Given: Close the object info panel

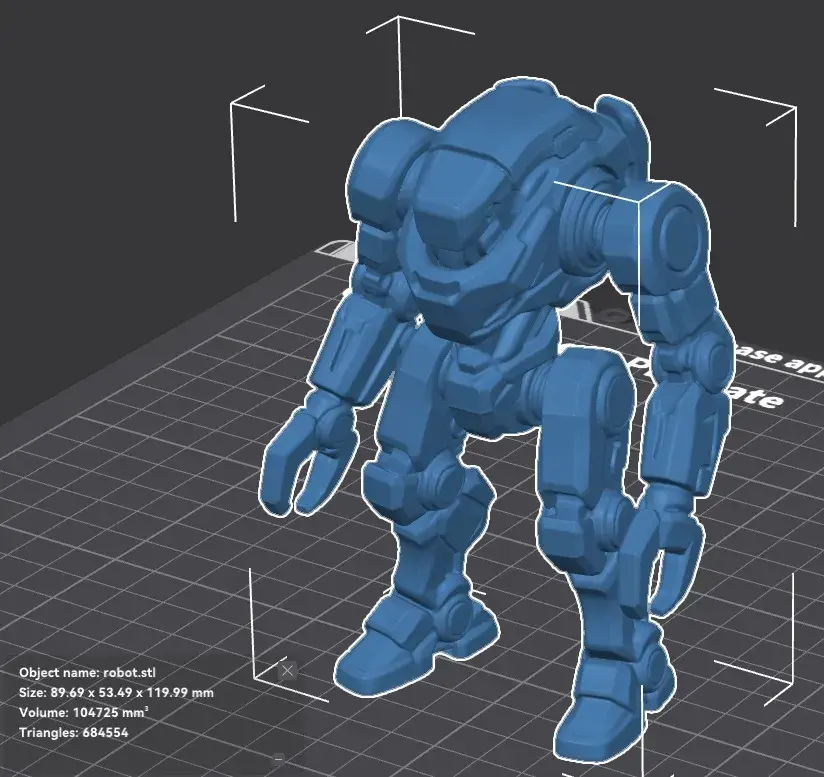Looking at the screenshot, I should pos(287,671).
